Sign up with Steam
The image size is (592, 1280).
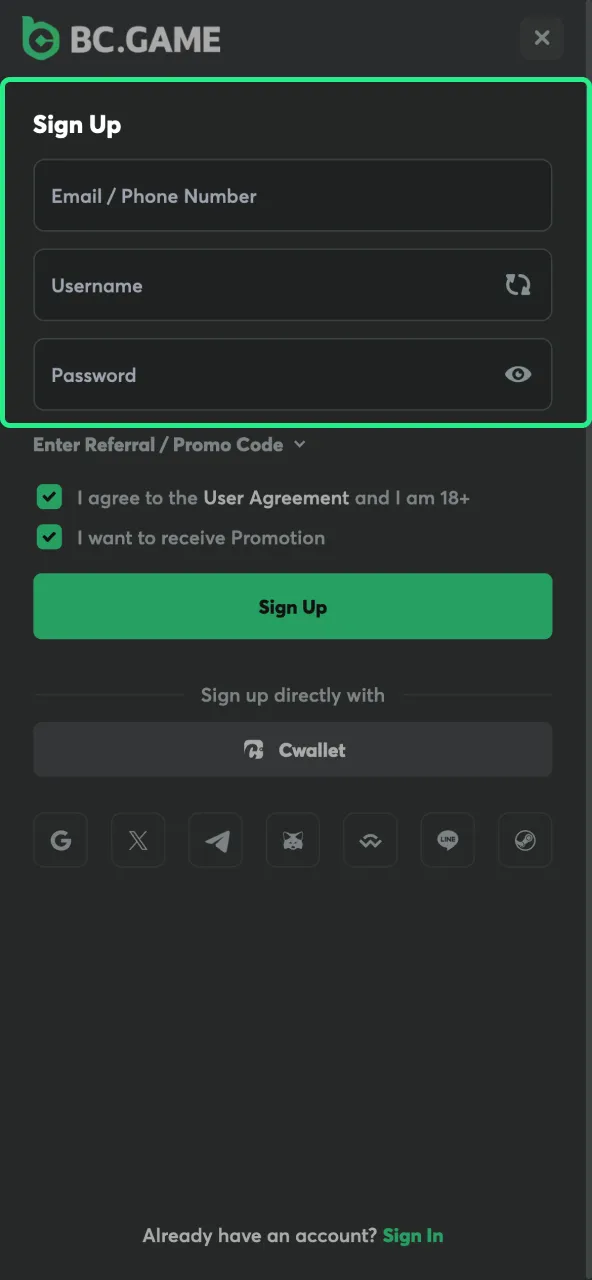(524, 840)
